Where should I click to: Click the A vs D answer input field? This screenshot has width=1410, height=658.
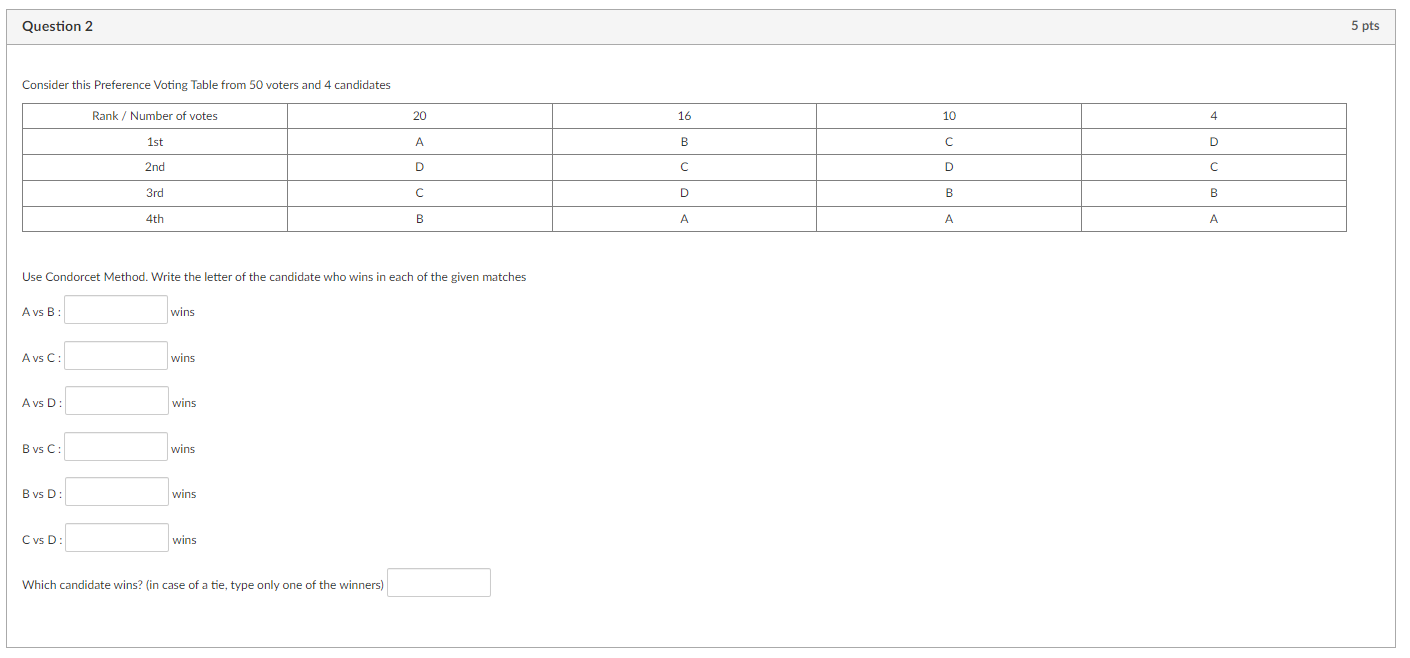(x=116, y=401)
